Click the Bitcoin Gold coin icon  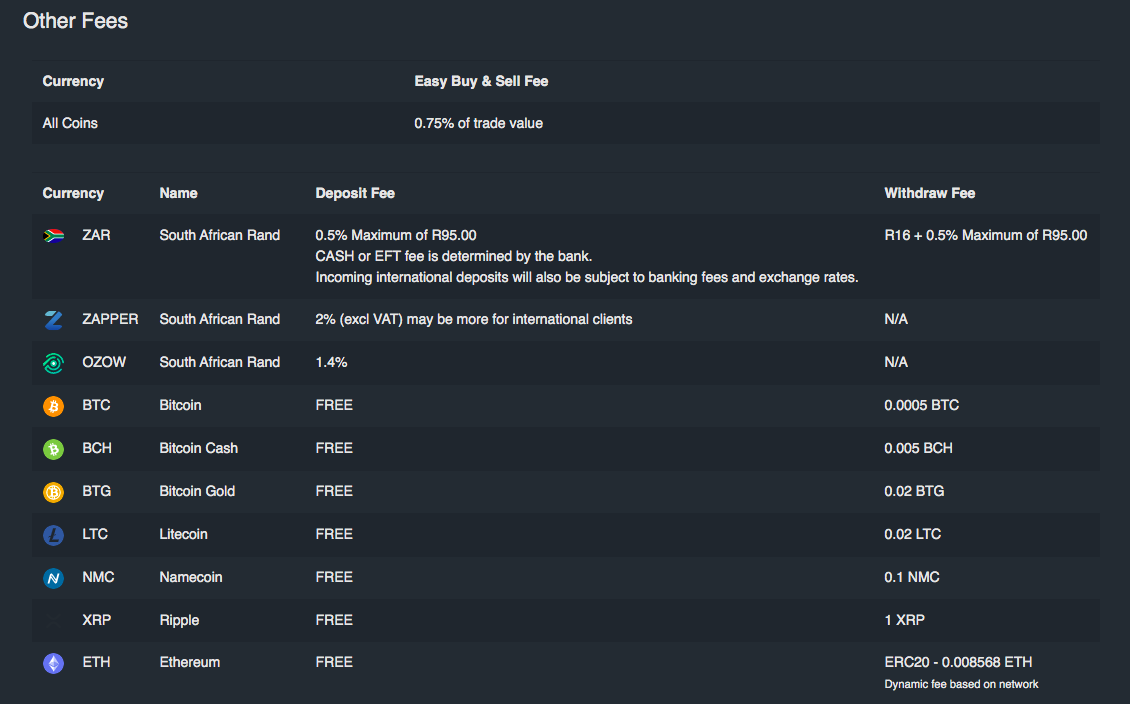pyautogui.click(x=53, y=492)
